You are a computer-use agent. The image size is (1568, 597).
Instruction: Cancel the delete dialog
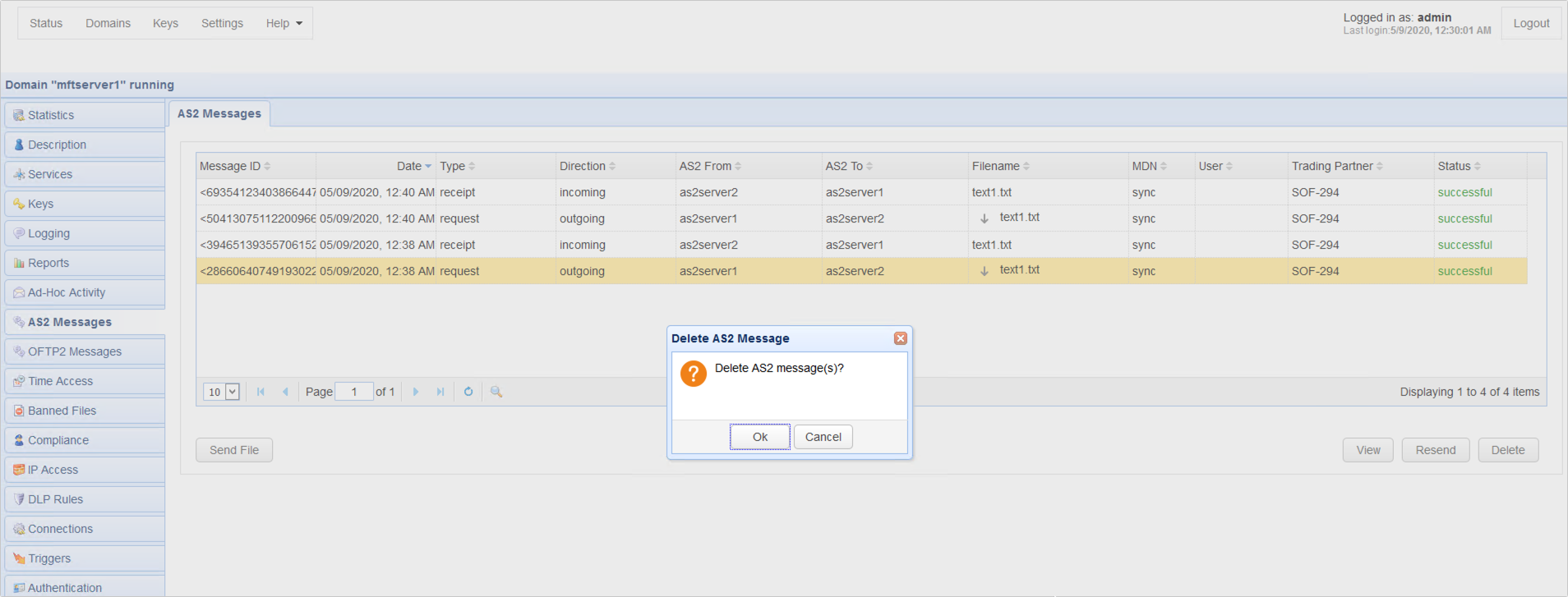click(823, 437)
